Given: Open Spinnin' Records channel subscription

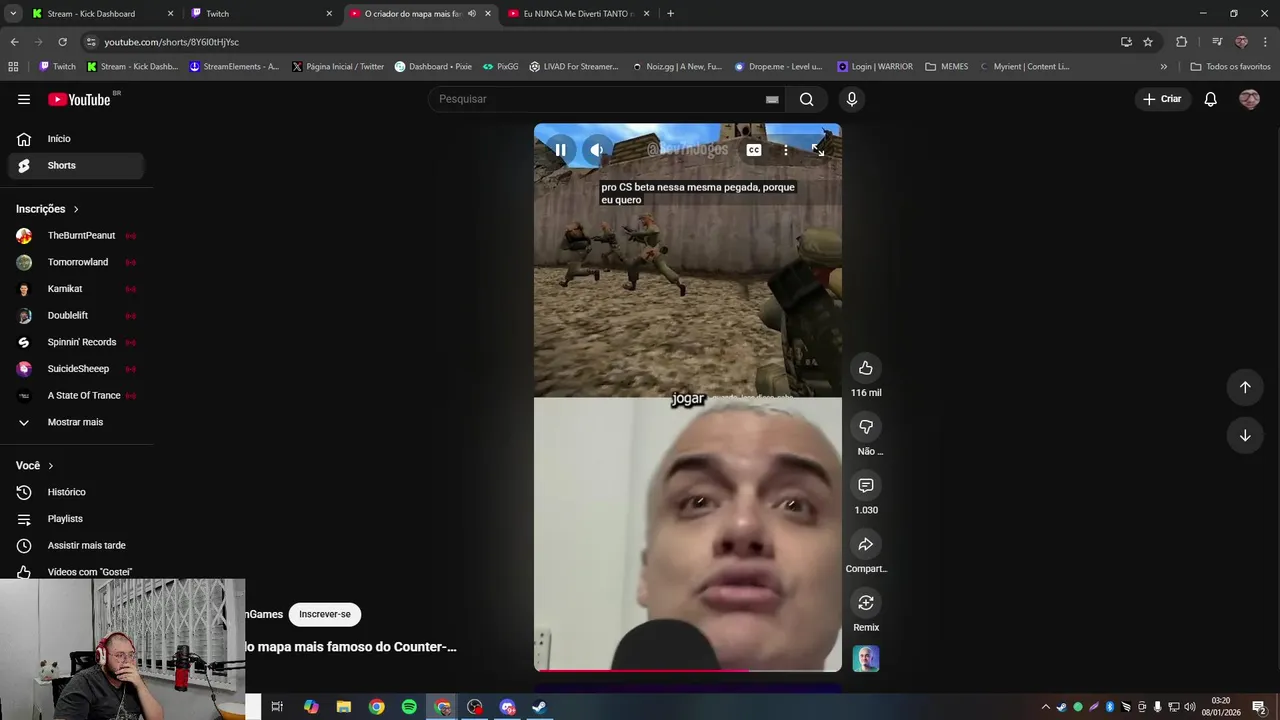Looking at the screenshot, I should 76,342.
